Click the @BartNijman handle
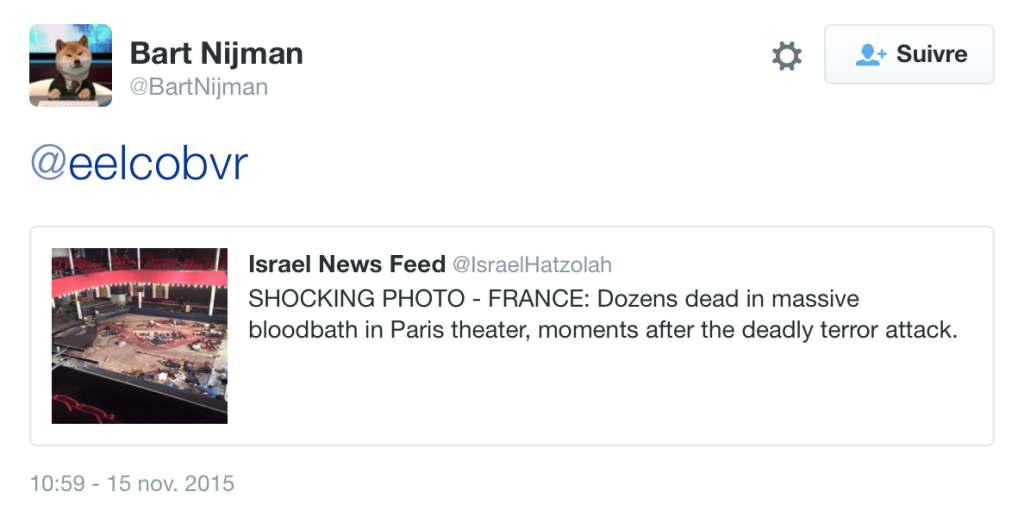This screenshot has width=1024, height=510. pyautogui.click(x=199, y=87)
